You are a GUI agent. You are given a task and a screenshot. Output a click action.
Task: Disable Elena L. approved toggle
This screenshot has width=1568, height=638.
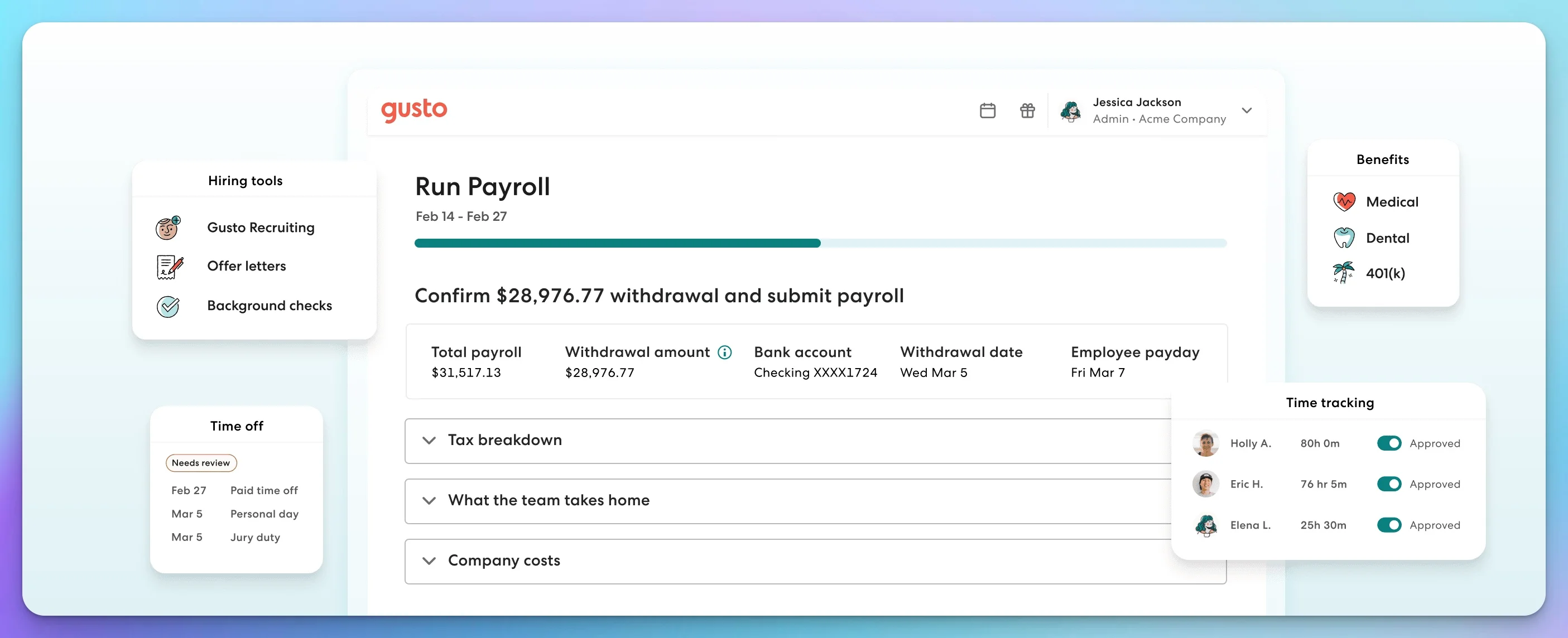point(1388,525)
